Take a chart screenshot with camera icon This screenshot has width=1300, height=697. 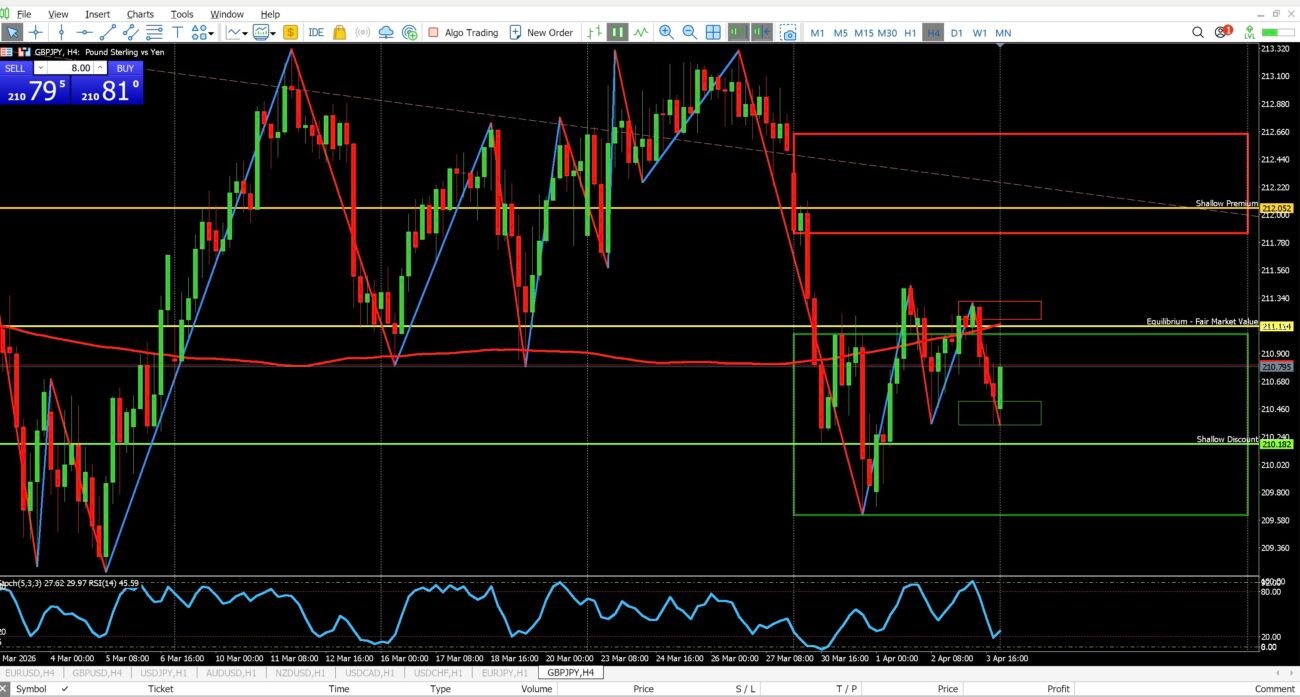point(789,33)
